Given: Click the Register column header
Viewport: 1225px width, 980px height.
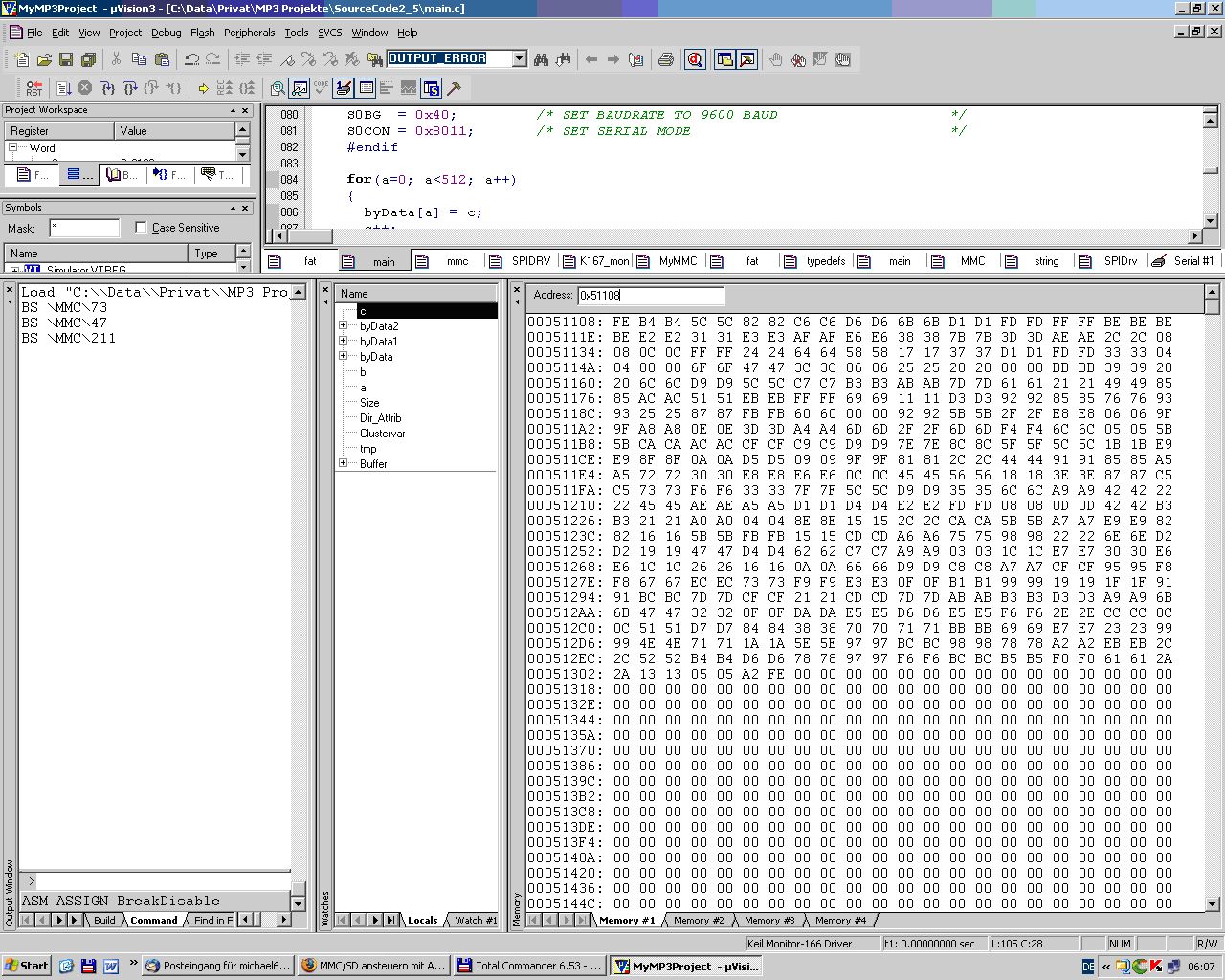Looking at the screenshot, I should coord(59,131).
